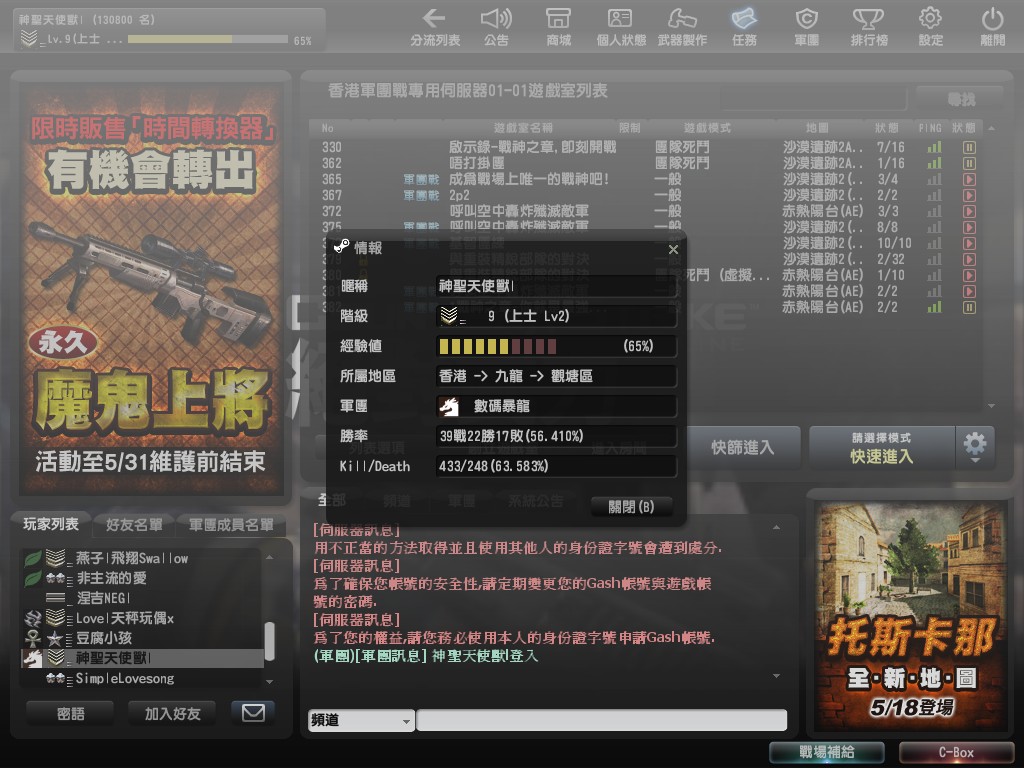Open the 商城 shop
Screen dimensions: 1024x768
pos(558,27)
